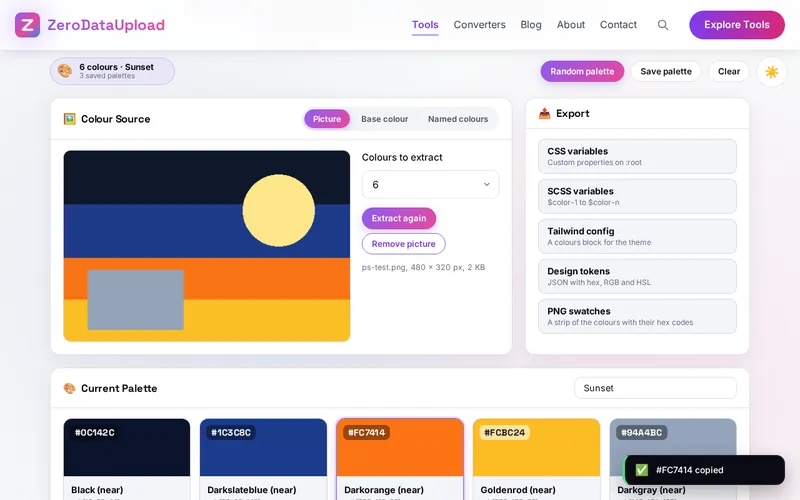Export as CSS variables
The width and height of the screenshot is (800, 500).
637,157
